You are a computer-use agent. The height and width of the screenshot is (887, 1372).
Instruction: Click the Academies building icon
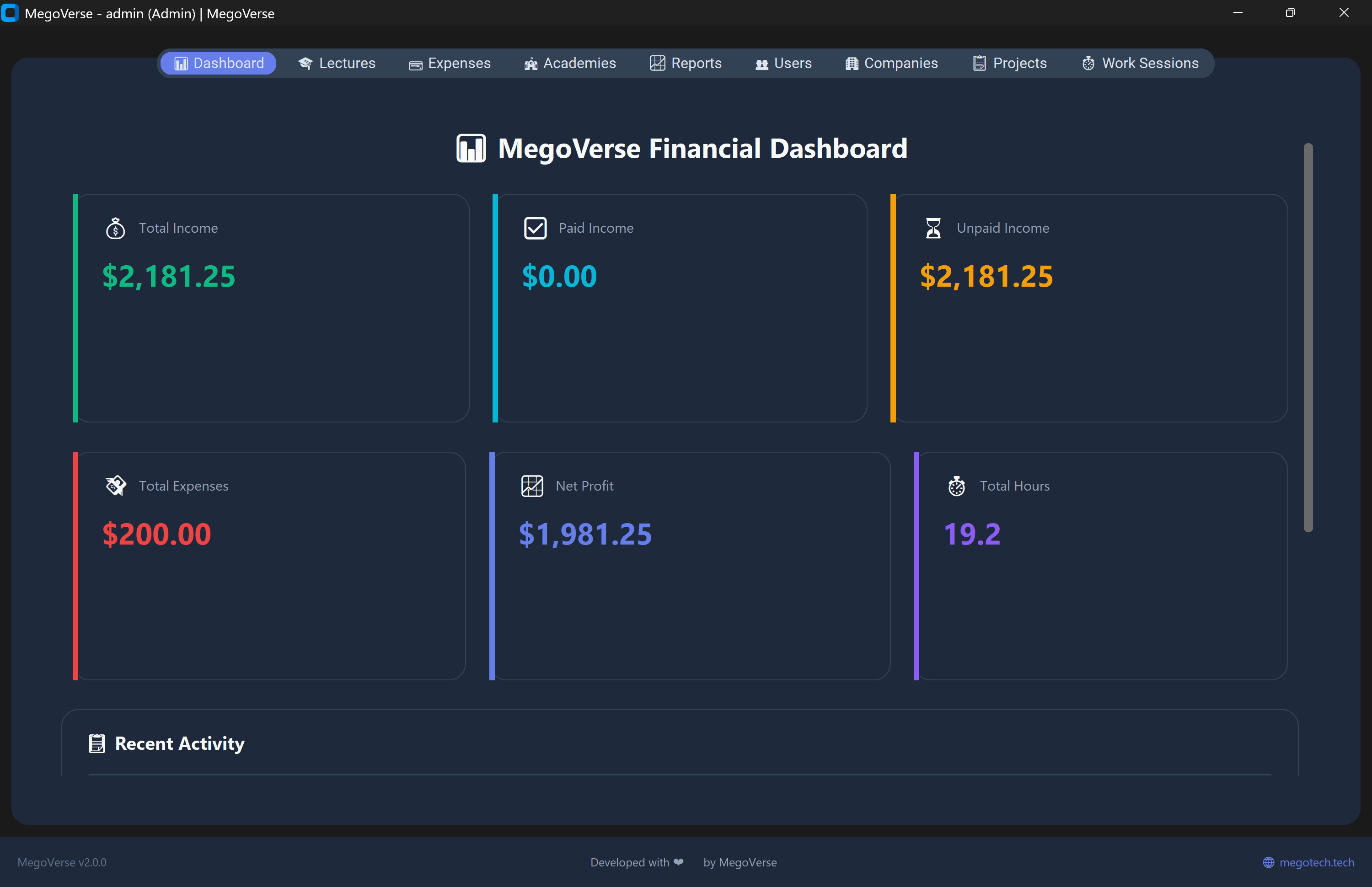[x=531, y=64]
